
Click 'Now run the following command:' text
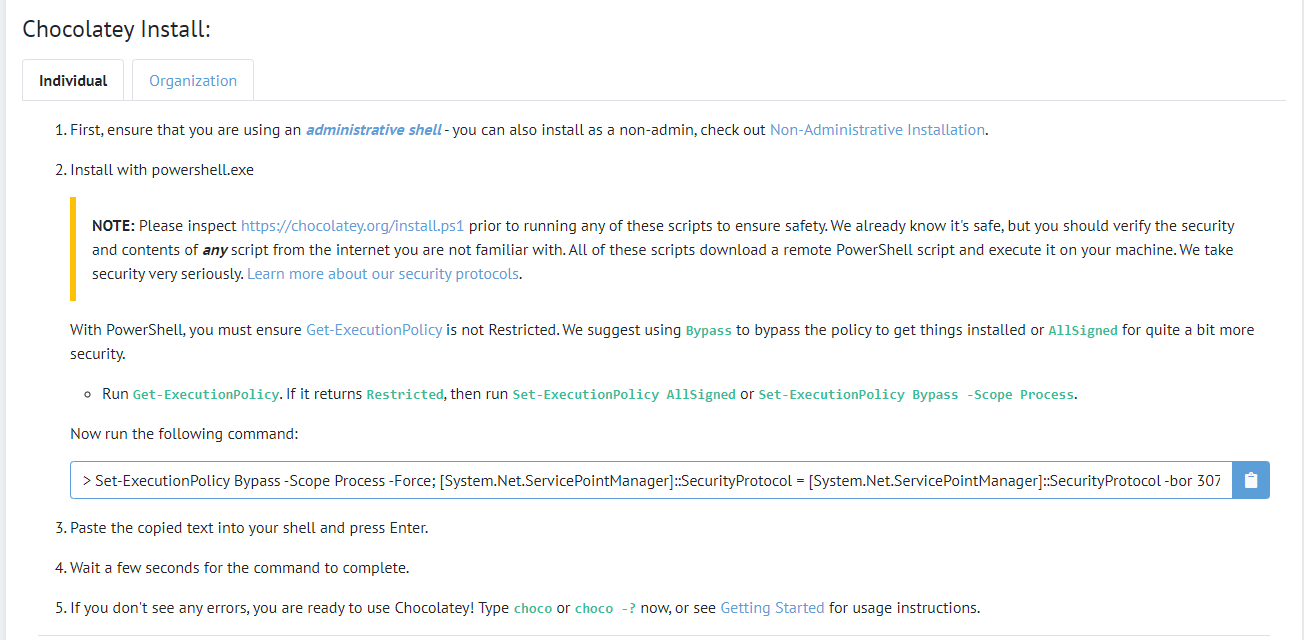tap(184, 434)
